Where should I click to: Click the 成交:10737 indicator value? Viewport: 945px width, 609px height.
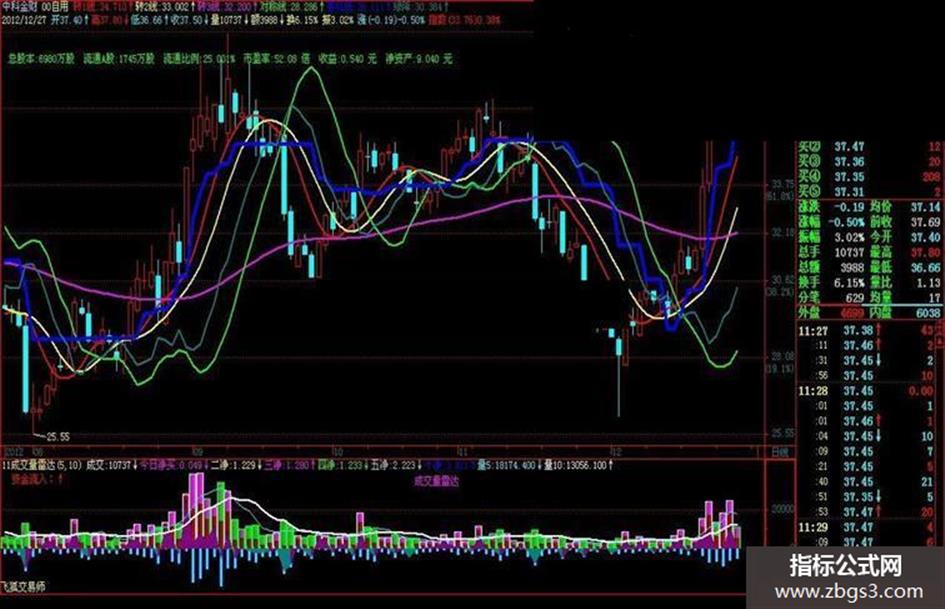coord(111,465)
